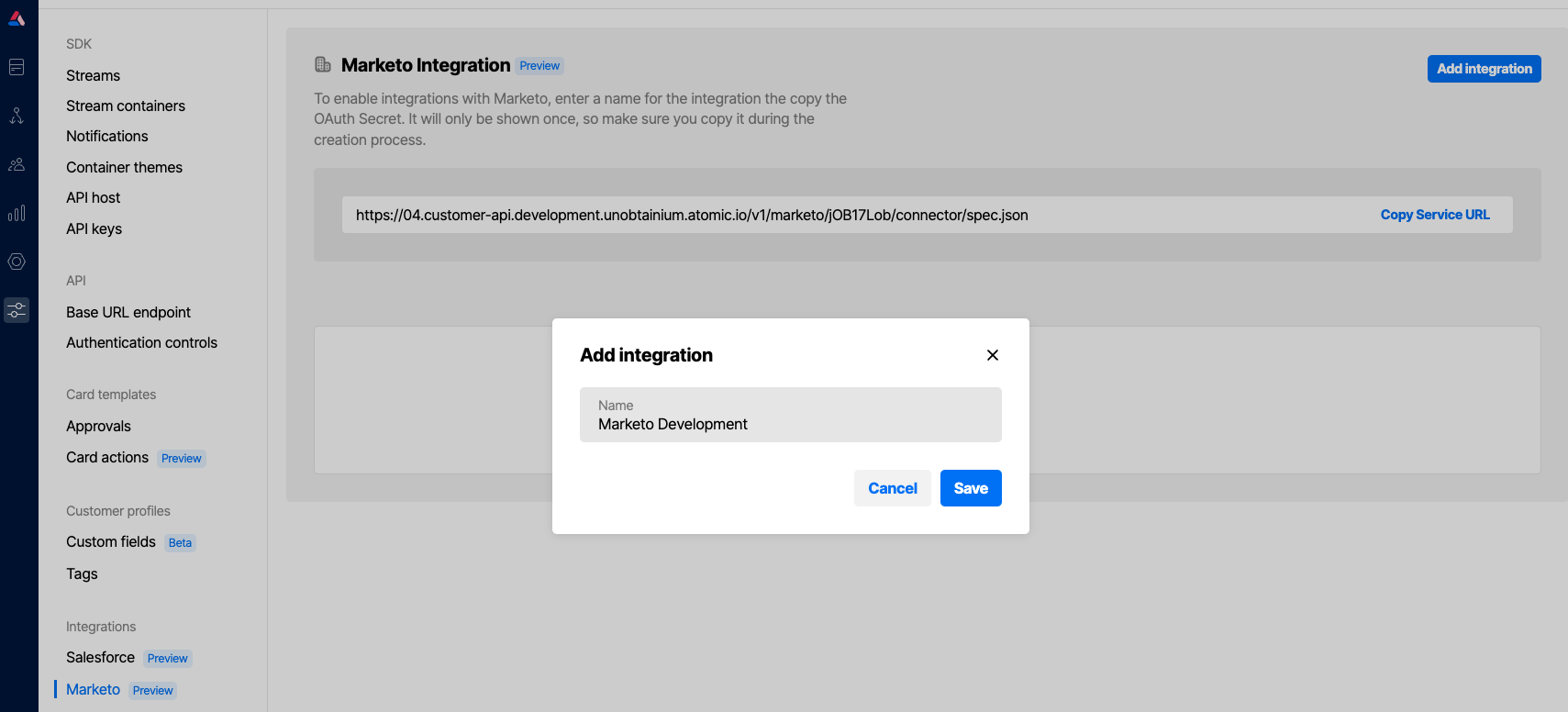Viewport: 1568px width, 712px height.
Task: Click the Card templates section label
Action: (x=111, y=395)
